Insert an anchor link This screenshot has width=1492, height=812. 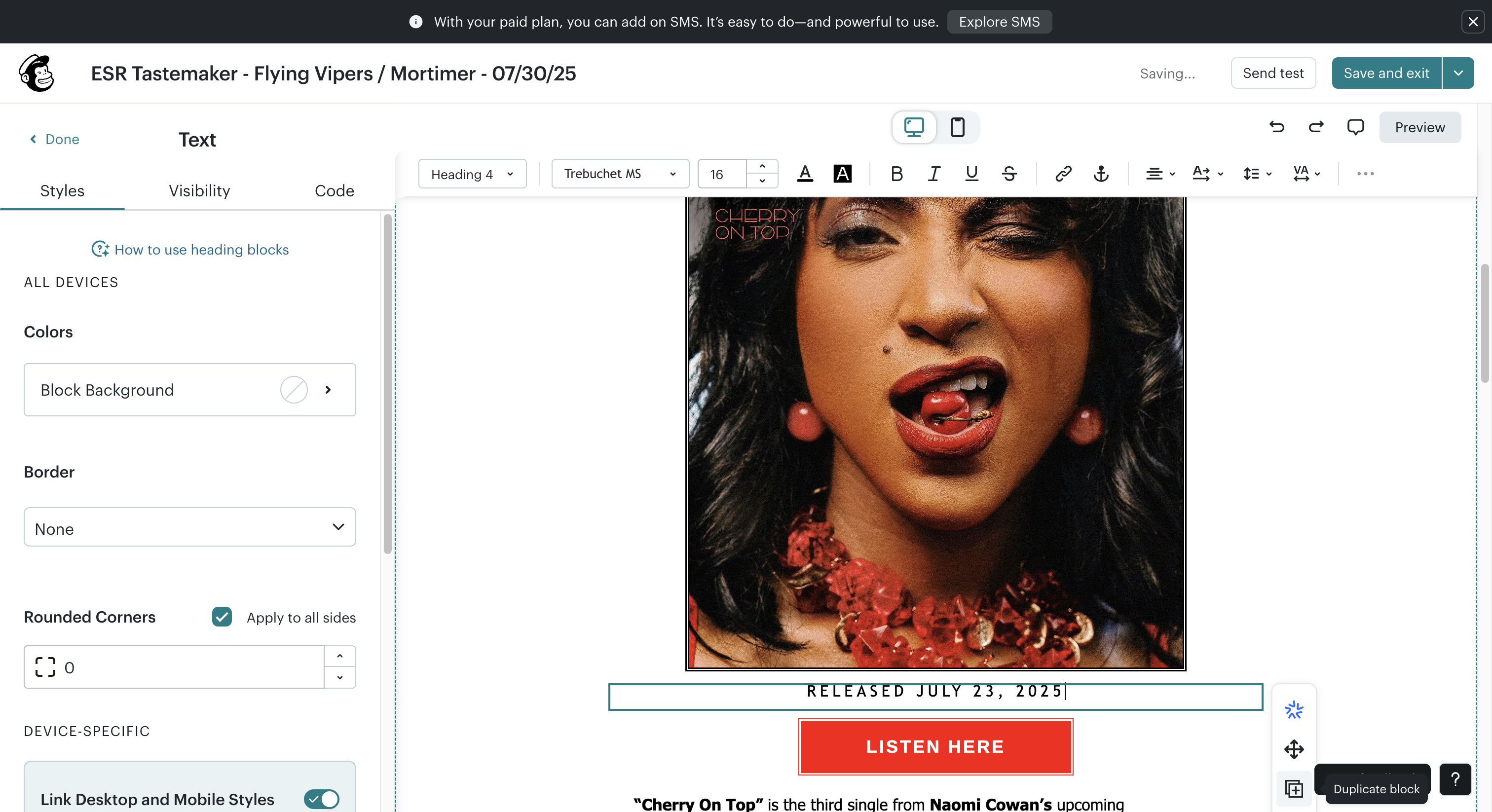click(x=1101, y=174)
